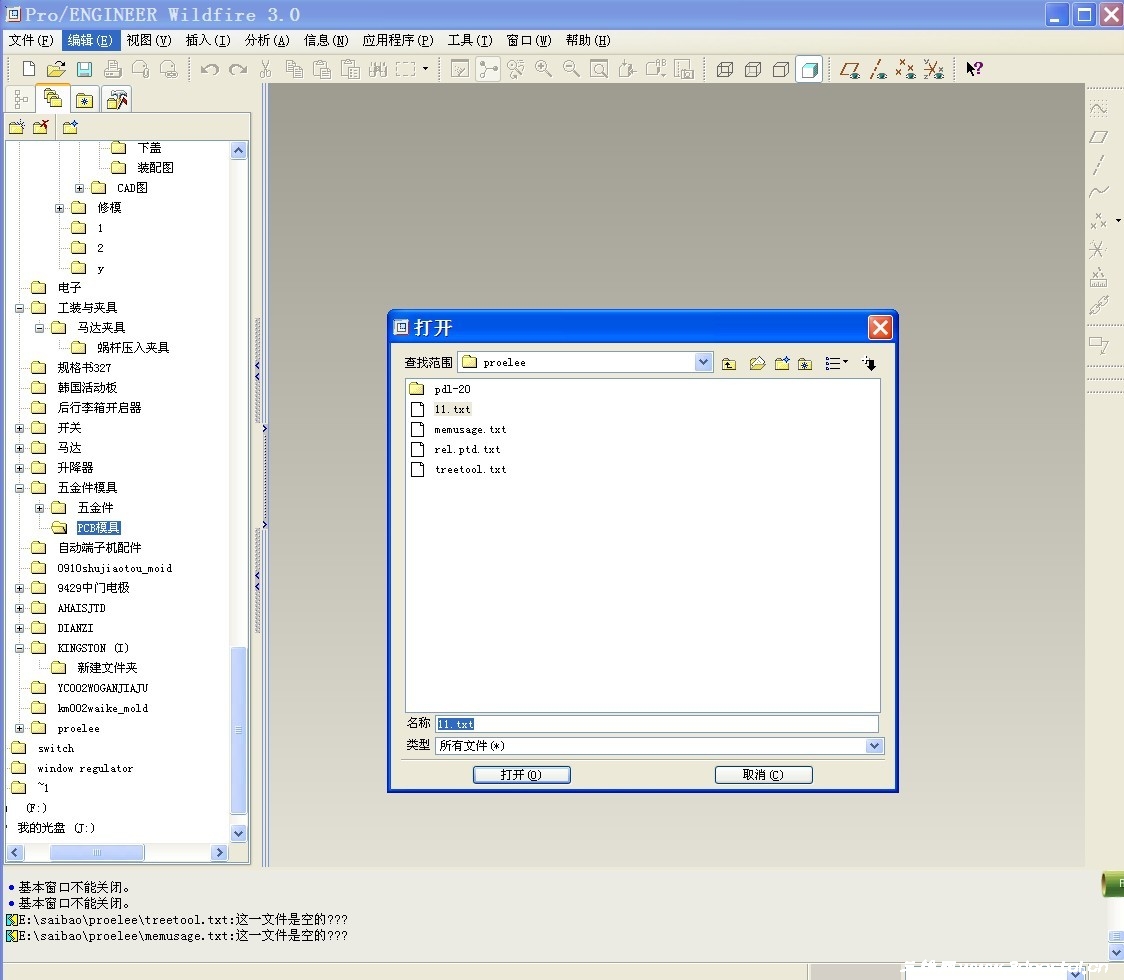Toggle datum axes display icon
Screen dimensions: 1124x980
coord(878,70)
